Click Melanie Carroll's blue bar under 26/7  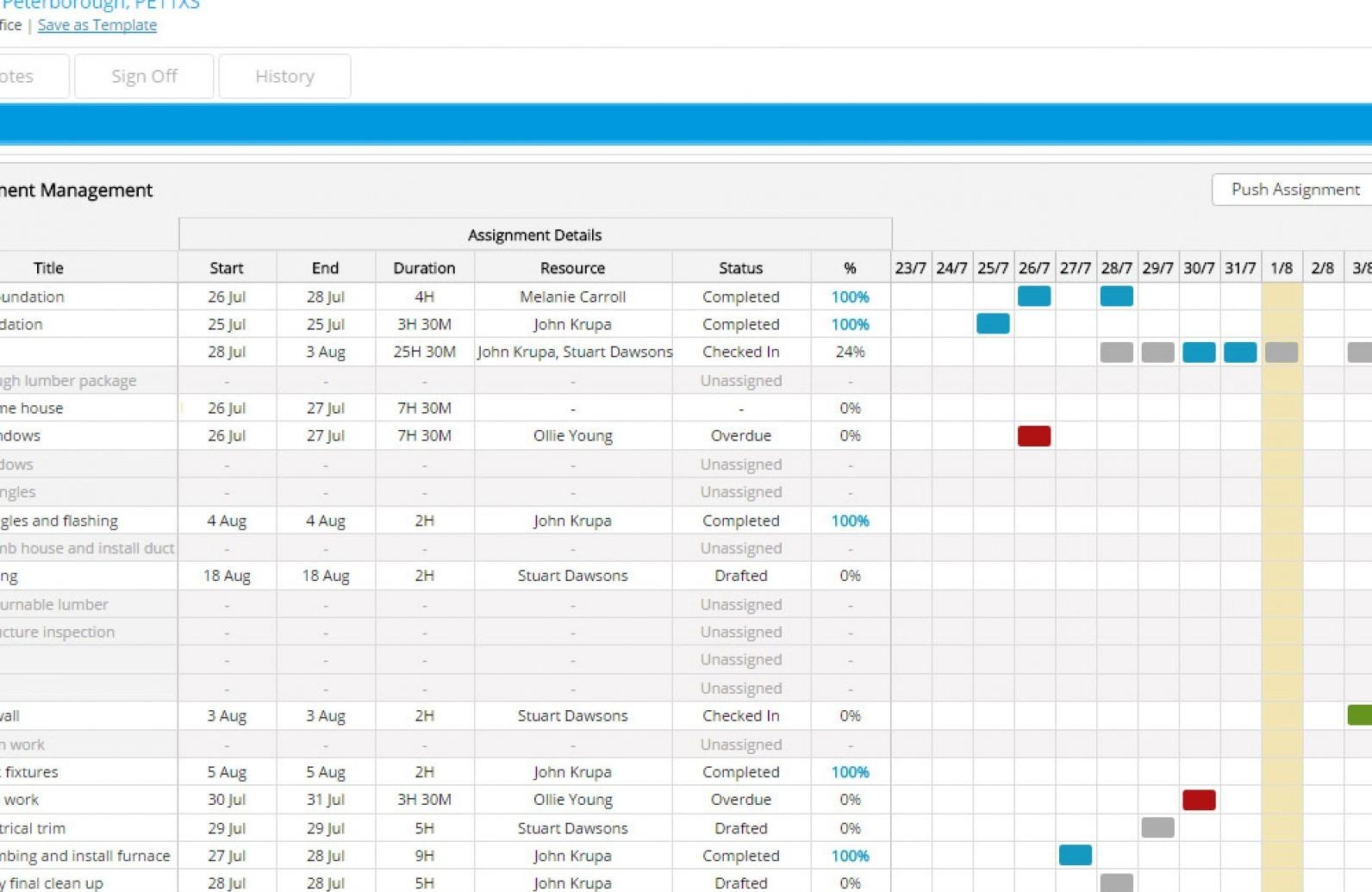point(1033,296)
